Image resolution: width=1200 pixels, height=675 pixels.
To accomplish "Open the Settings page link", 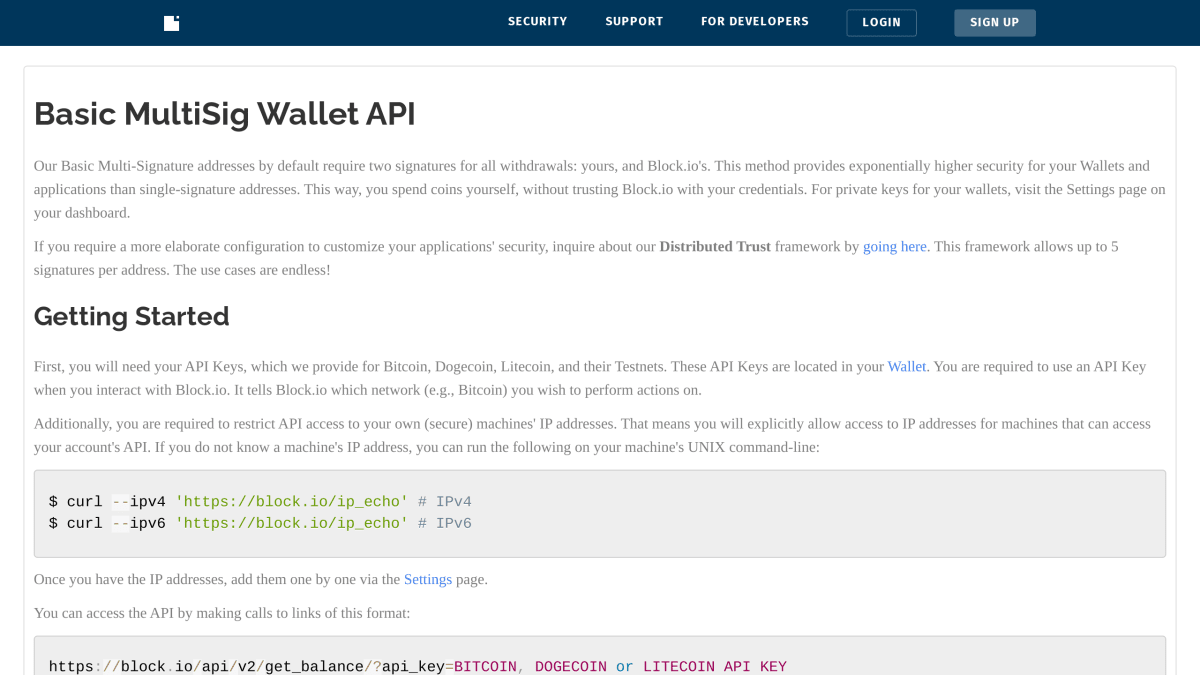I will coord(428,579).
